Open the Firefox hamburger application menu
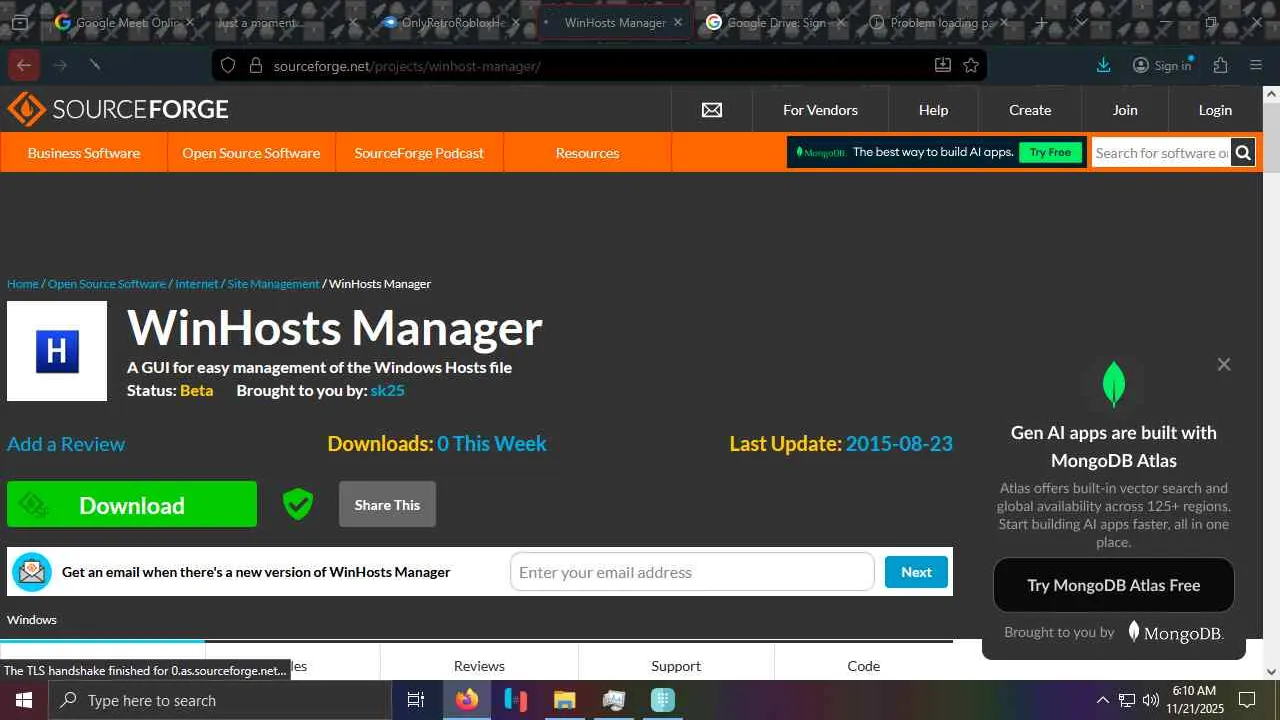 point(1256,65)
